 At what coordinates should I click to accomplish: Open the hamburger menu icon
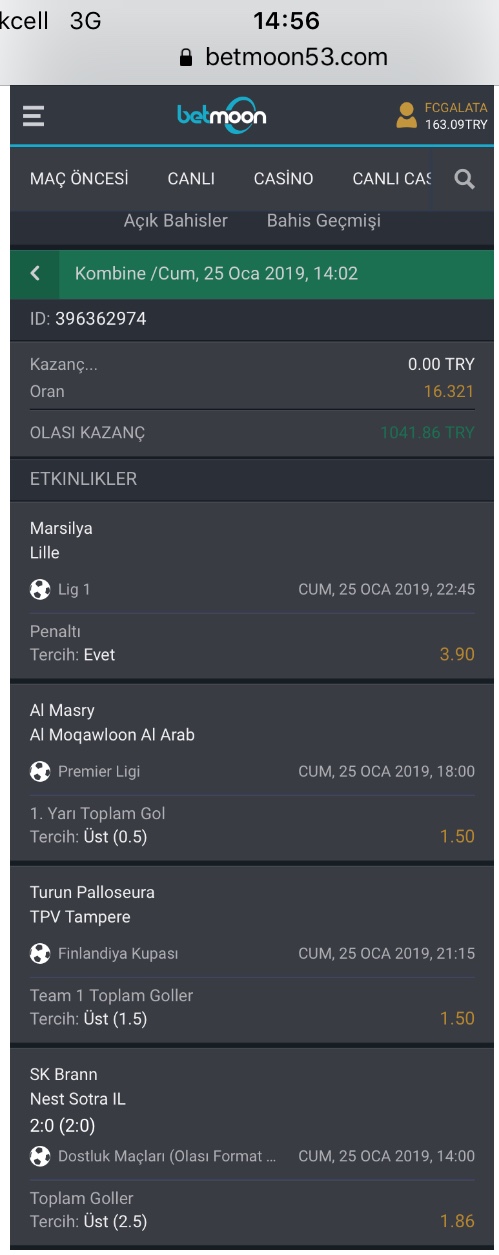[x=33, y=116]
